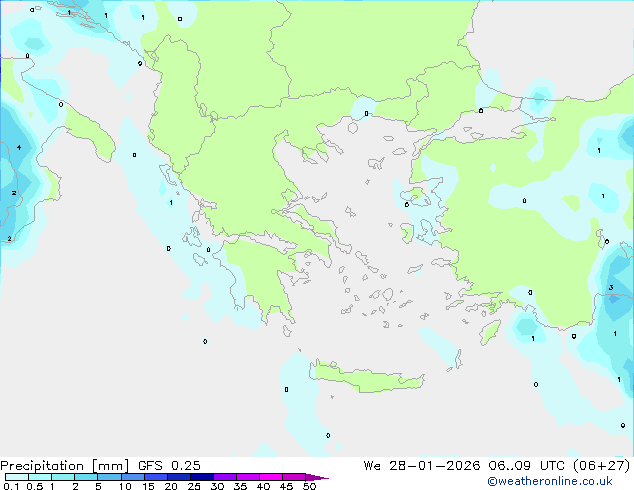Click legend scale label "50"
This screenshot has width=634, height=490.
click(x=309, y=486)
